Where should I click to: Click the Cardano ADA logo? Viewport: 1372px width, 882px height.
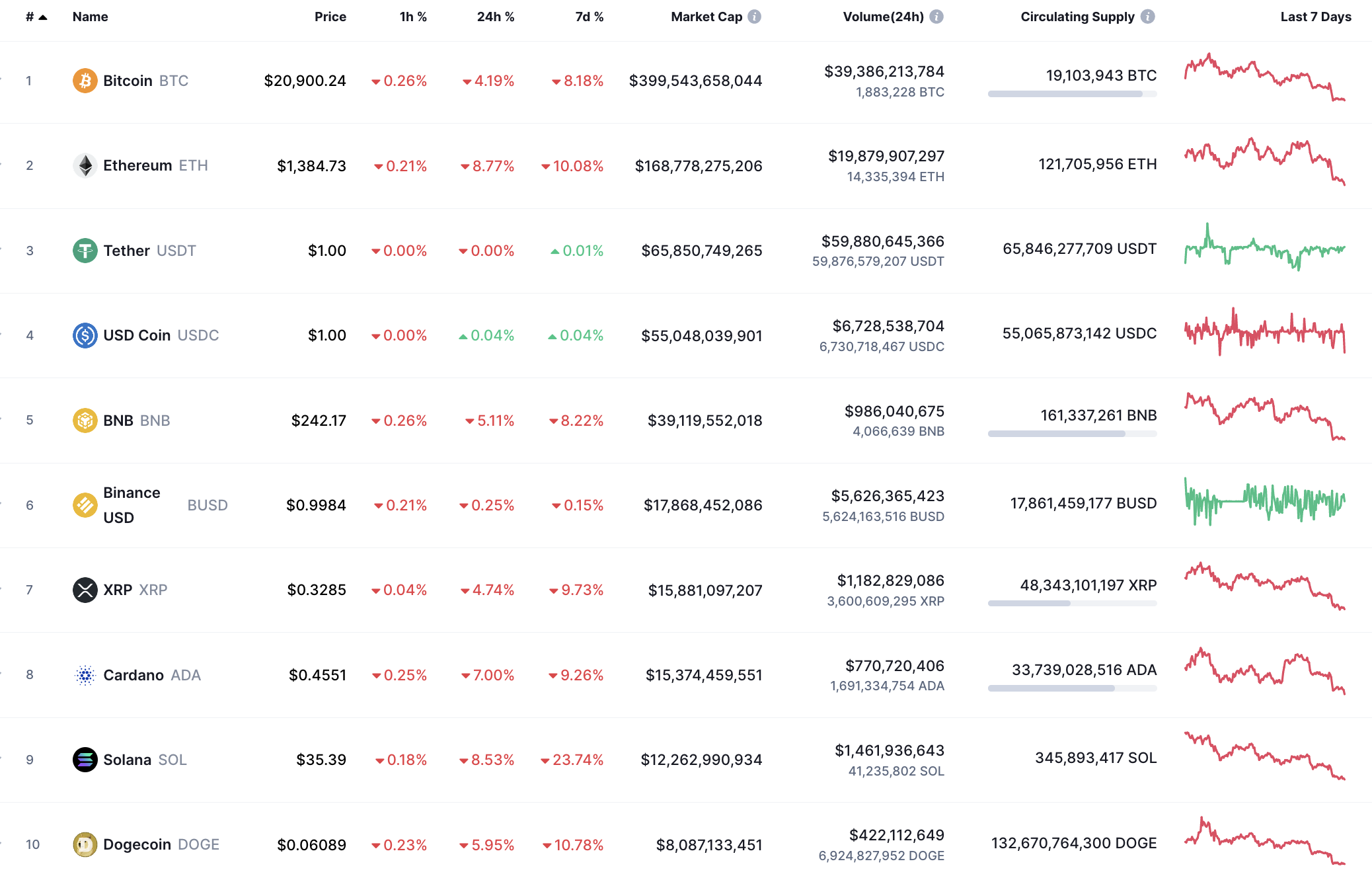[x=85, y=675]
